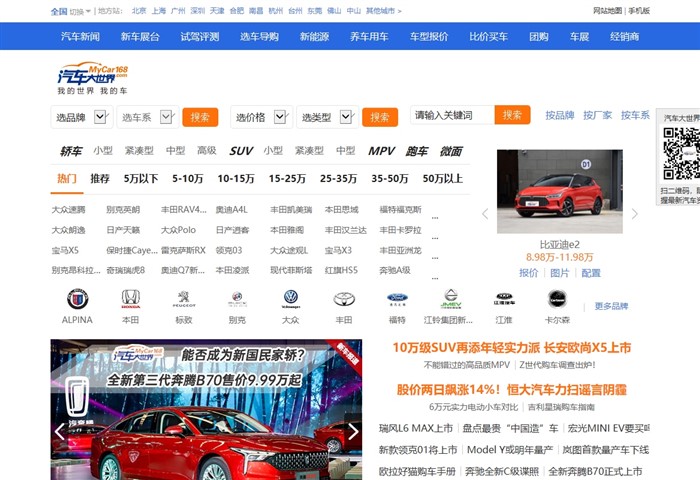Select the 5-10万 price tab
The height and width of the screenshot is (480, 700).
pos(188,179)
